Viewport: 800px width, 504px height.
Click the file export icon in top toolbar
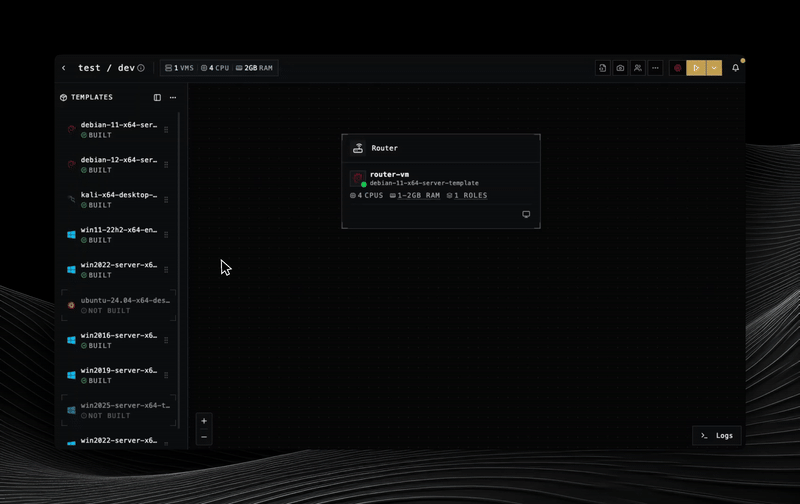(603, 68)
